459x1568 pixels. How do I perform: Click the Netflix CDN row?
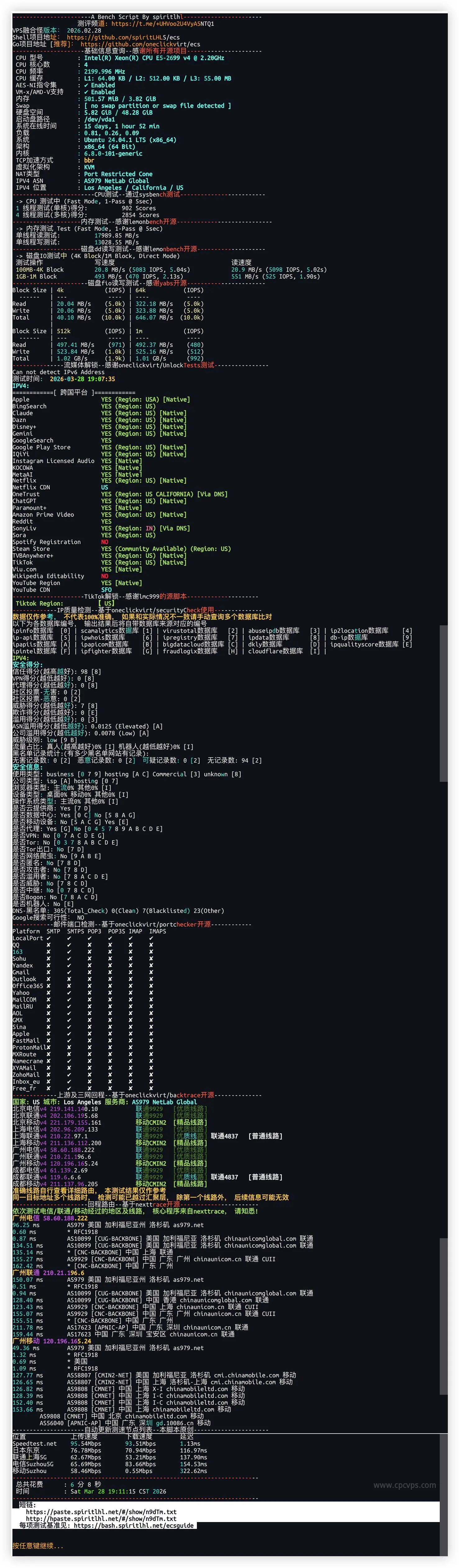[x=60, y=487]
